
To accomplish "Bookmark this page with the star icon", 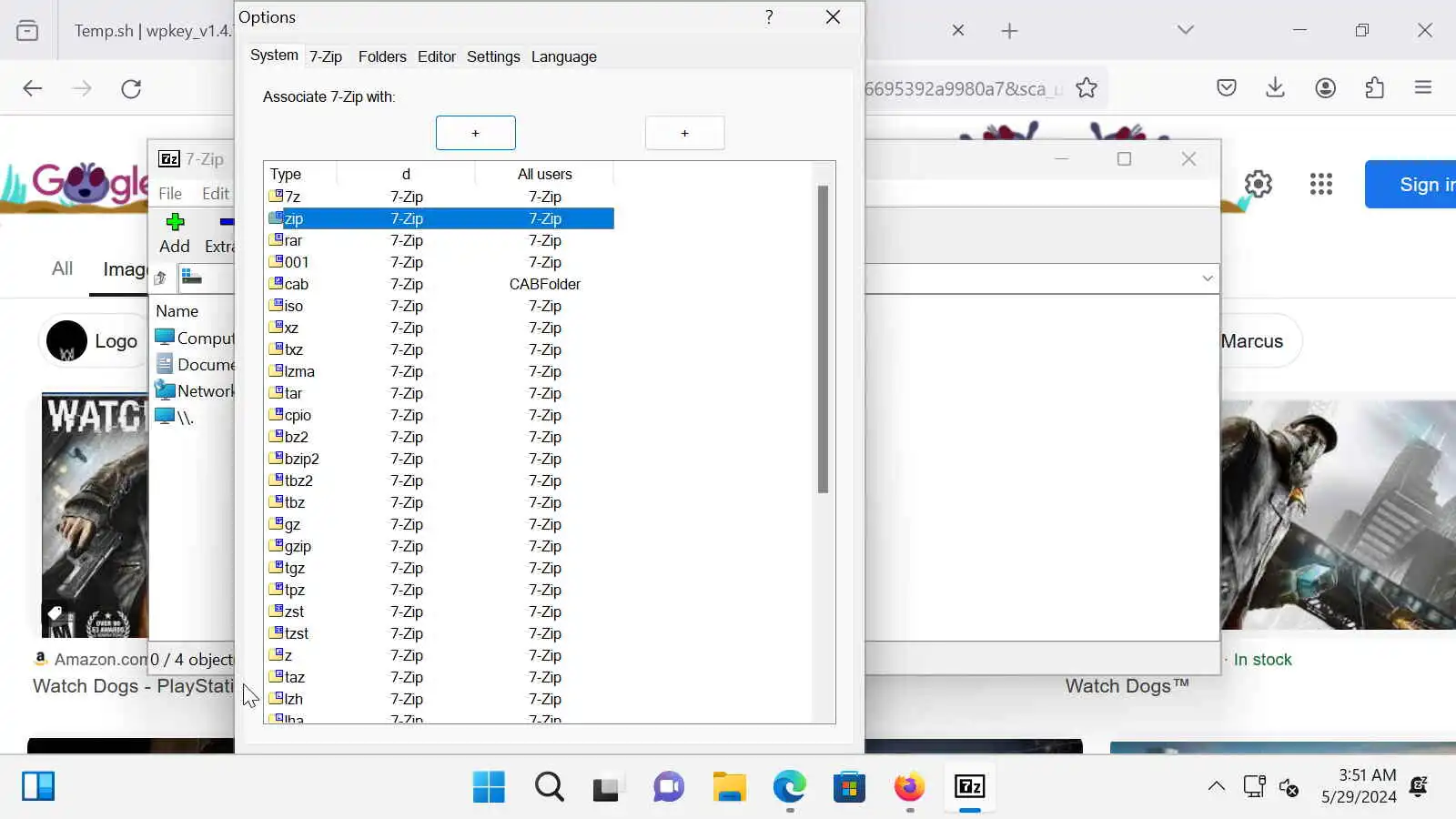I will [1087, 88].
